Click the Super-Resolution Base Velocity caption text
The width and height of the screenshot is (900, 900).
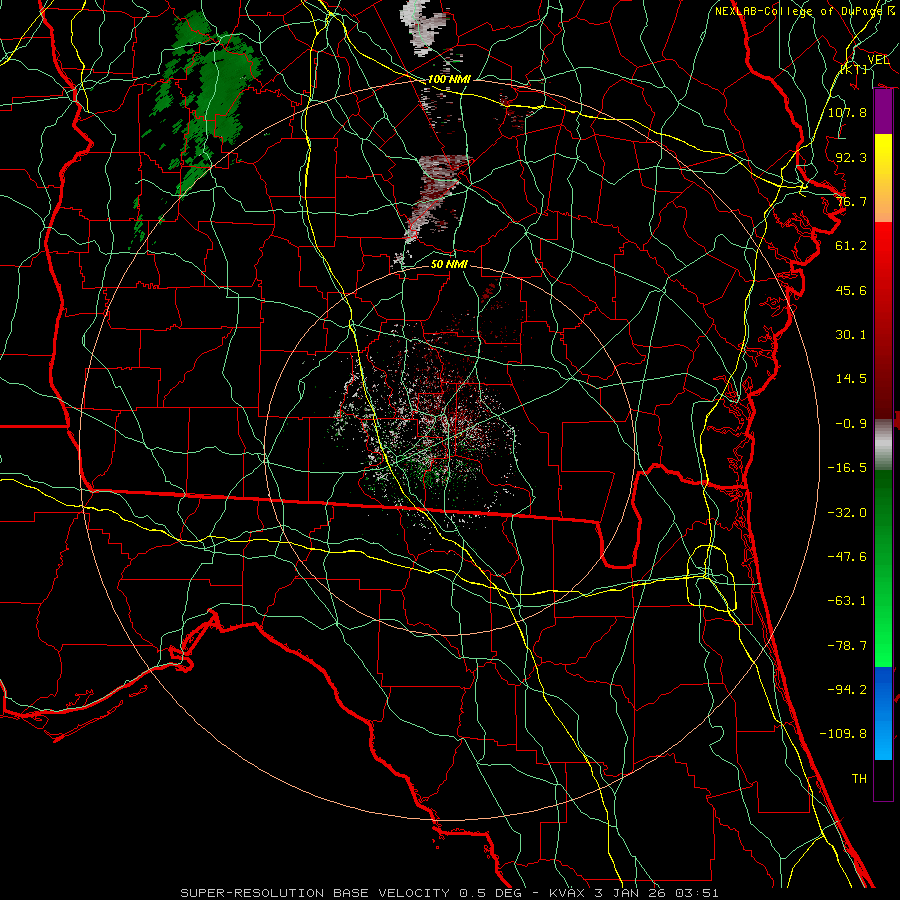(448, 893)
